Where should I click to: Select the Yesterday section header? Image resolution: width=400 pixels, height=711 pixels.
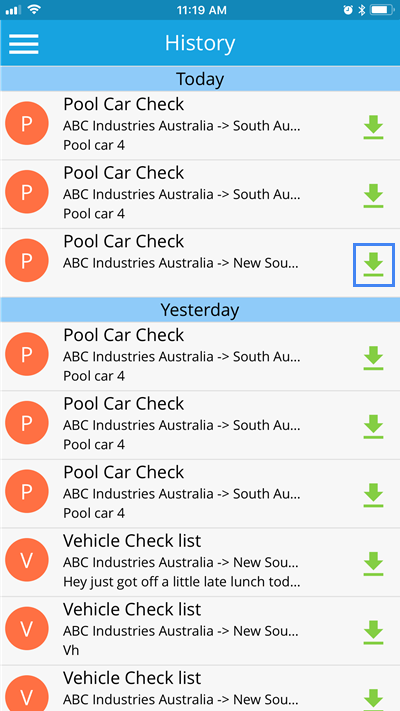pyautogui.click(x=200, y=310)
